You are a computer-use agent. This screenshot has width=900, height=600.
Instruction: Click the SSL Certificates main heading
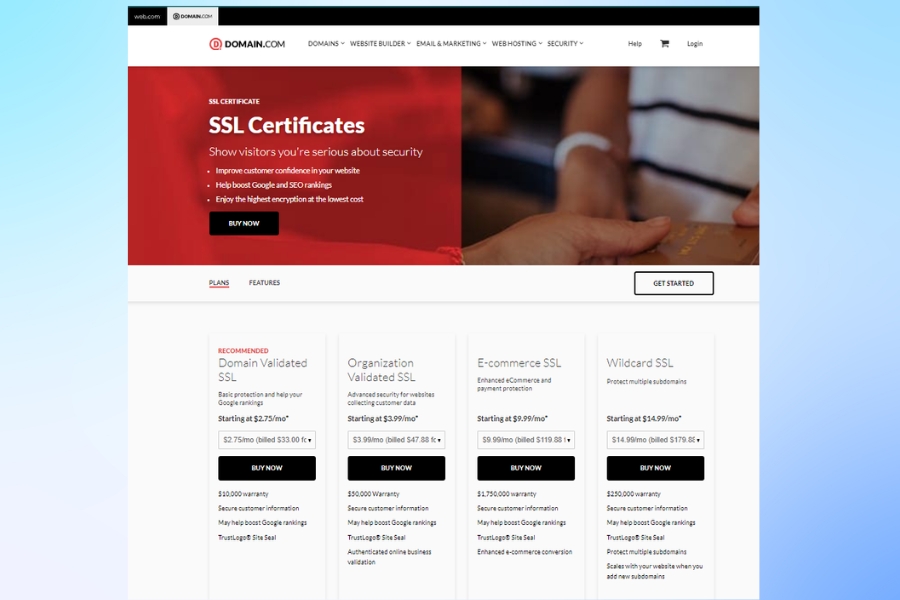coord(286,125)
